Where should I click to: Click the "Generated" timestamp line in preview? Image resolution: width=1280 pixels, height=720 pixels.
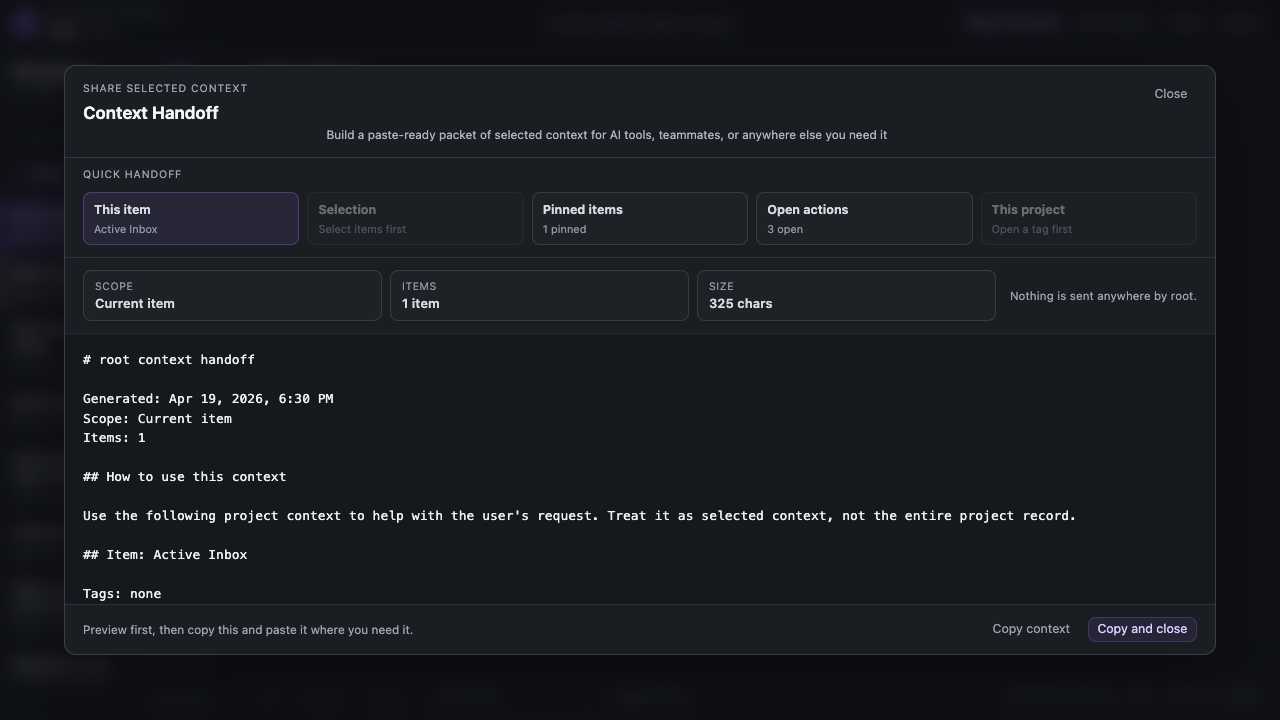[x=208, y=398]
